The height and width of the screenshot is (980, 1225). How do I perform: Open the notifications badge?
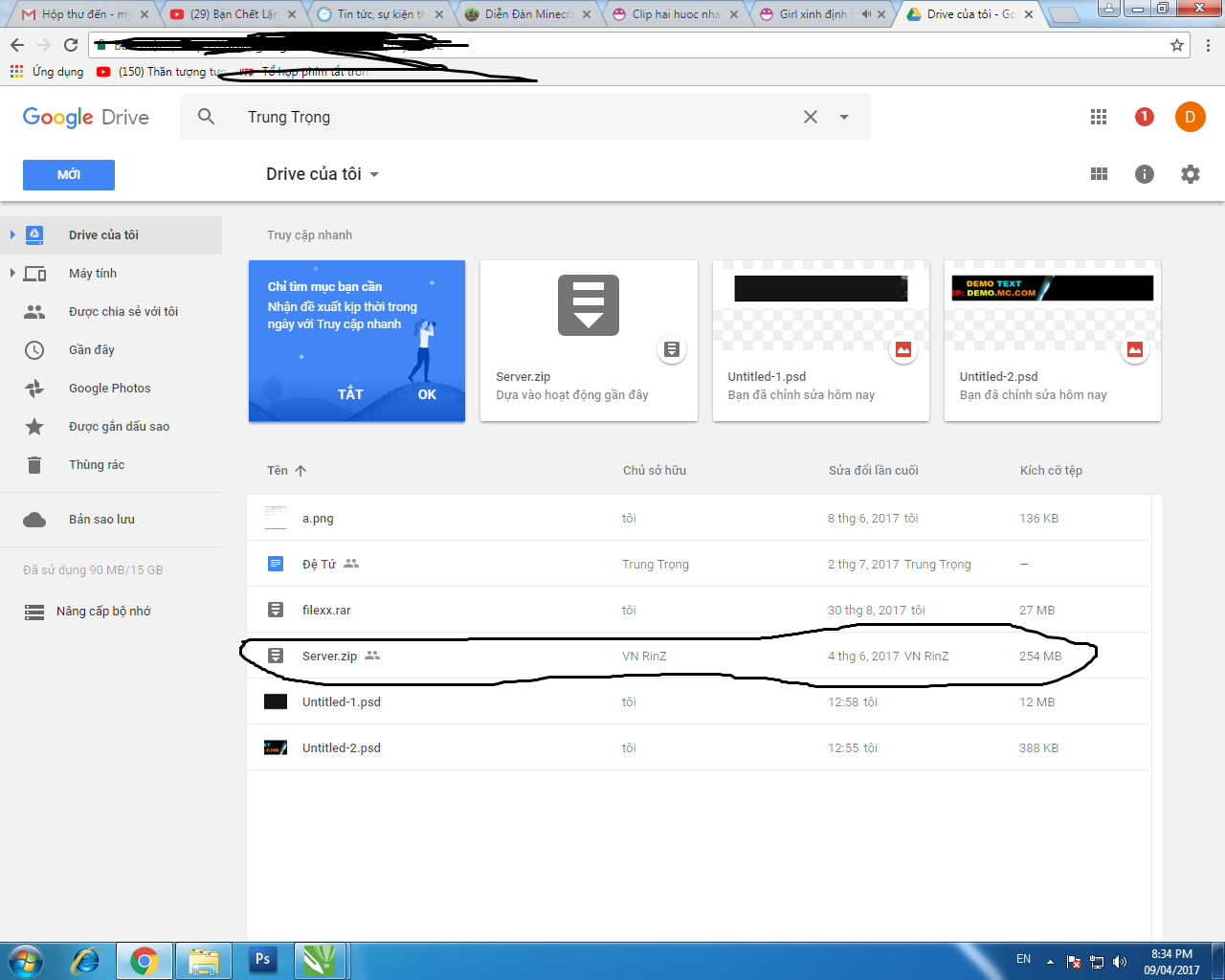point(1145,117)
